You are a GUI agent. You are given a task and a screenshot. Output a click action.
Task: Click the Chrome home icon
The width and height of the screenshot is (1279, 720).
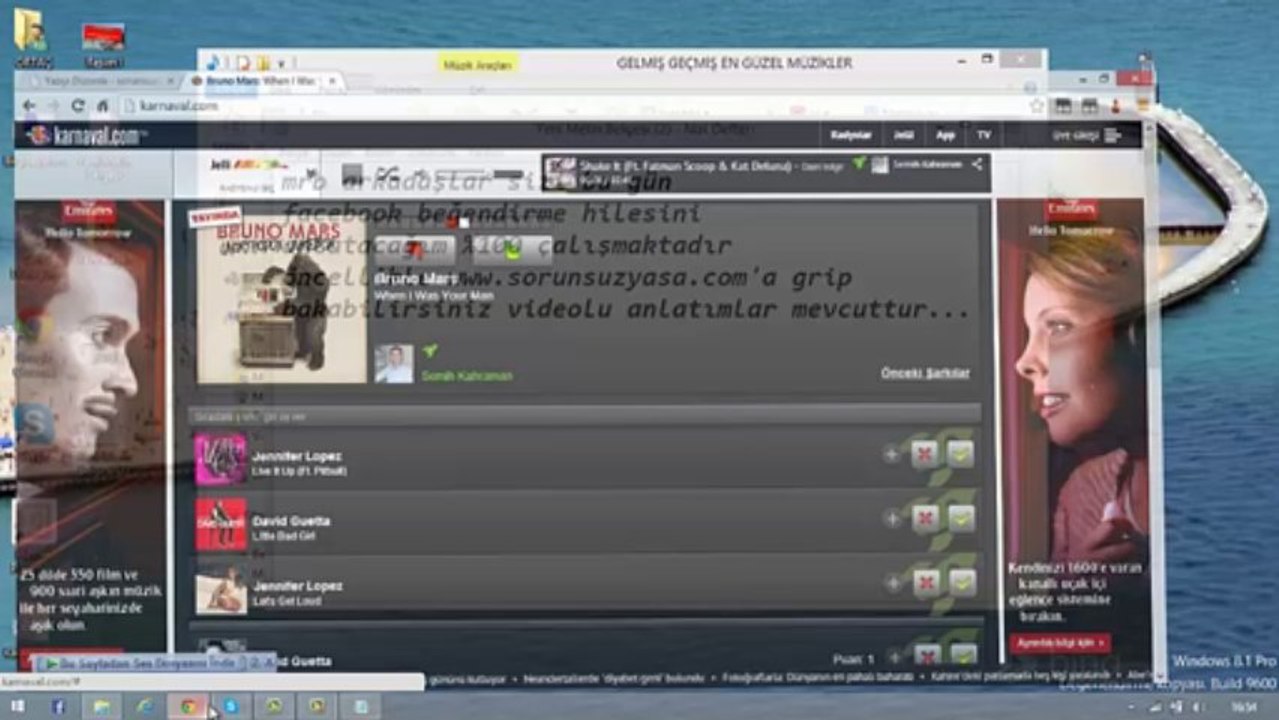[x=102, y=105]
